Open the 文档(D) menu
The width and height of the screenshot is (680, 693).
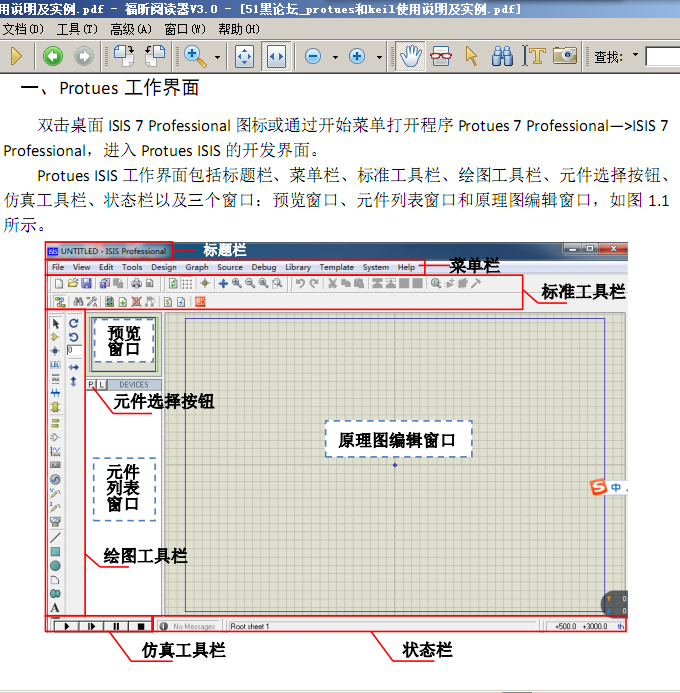(x=23, y=29)
